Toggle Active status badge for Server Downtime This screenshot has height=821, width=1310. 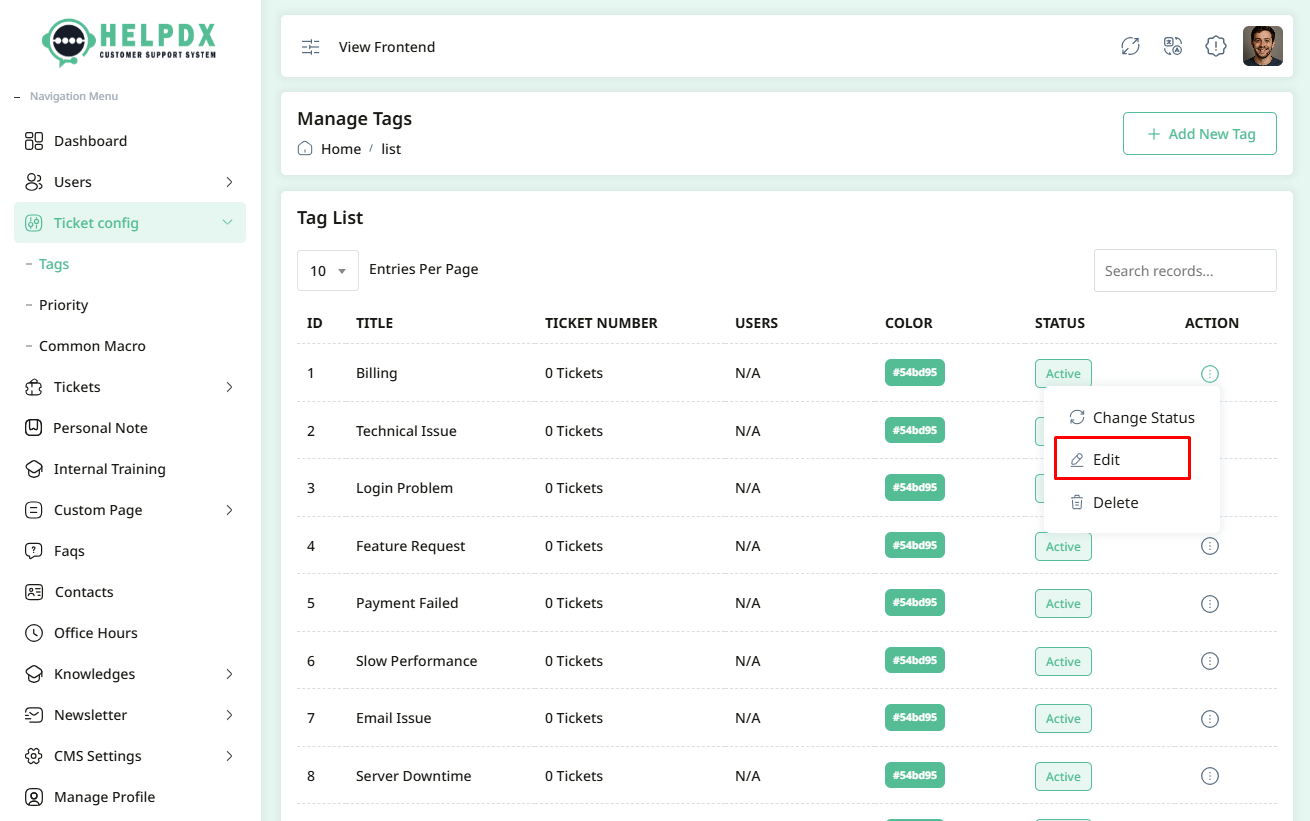(1063, 776)
